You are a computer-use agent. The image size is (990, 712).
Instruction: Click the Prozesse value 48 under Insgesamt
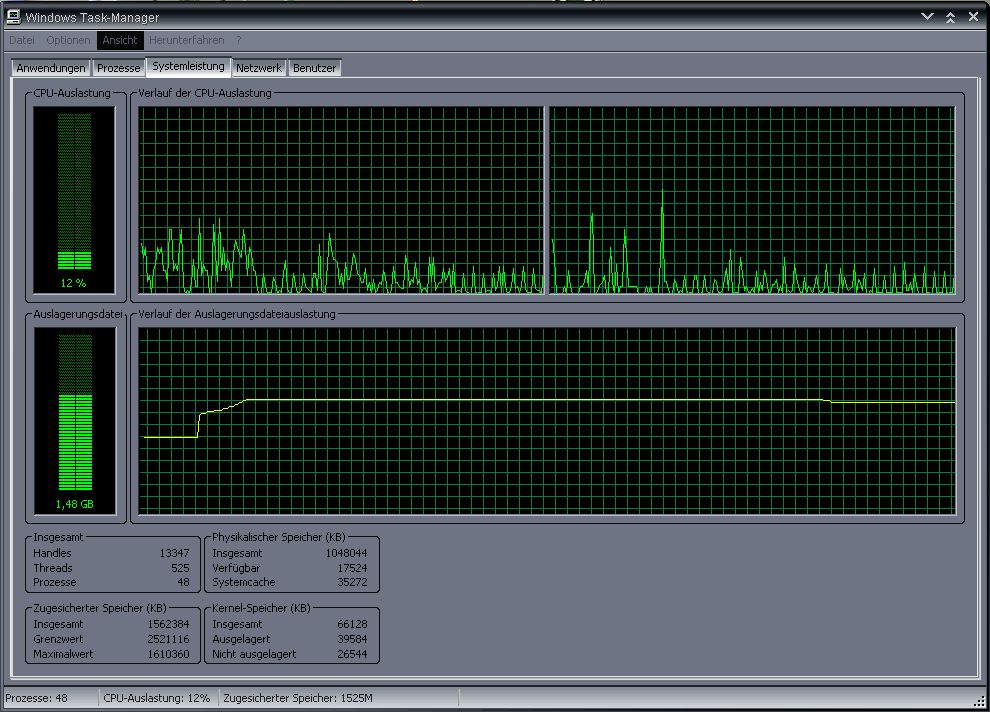coord(183,582)
